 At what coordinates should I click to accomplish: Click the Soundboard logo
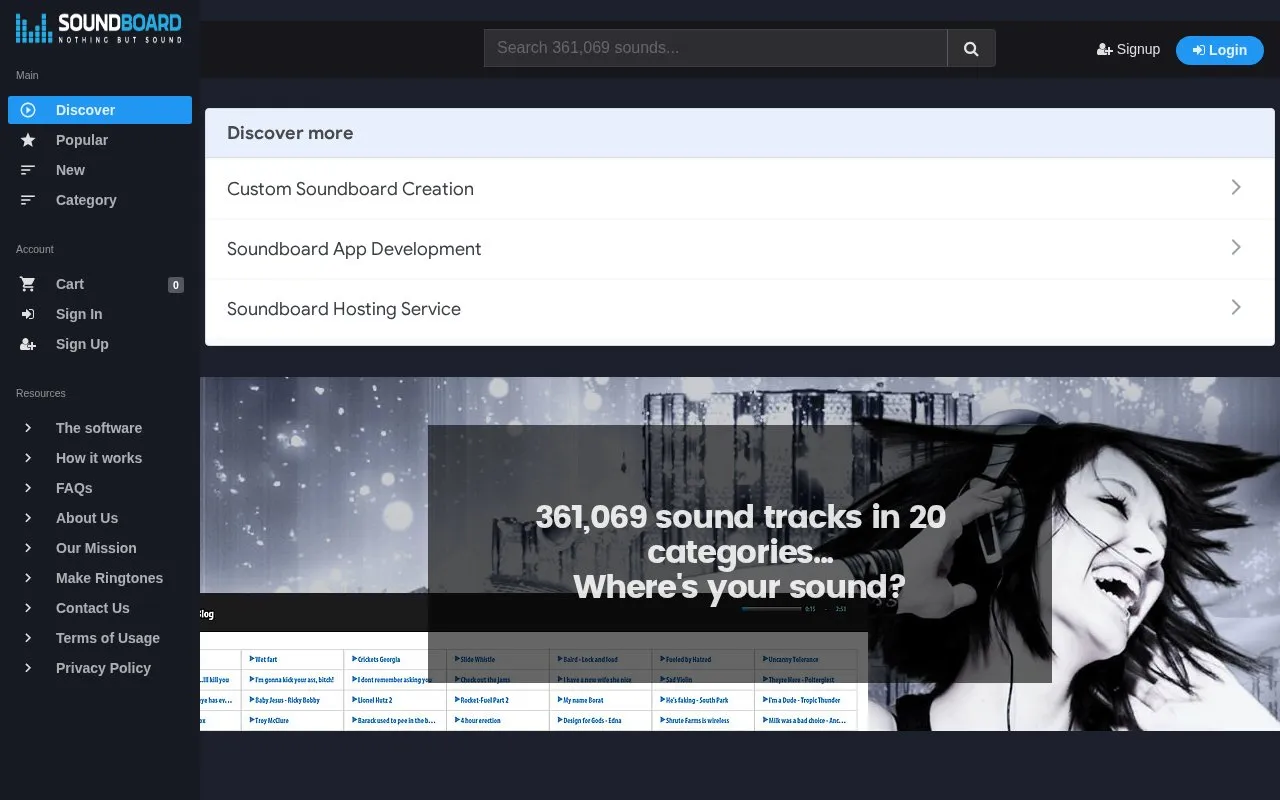tap(99, 28)
